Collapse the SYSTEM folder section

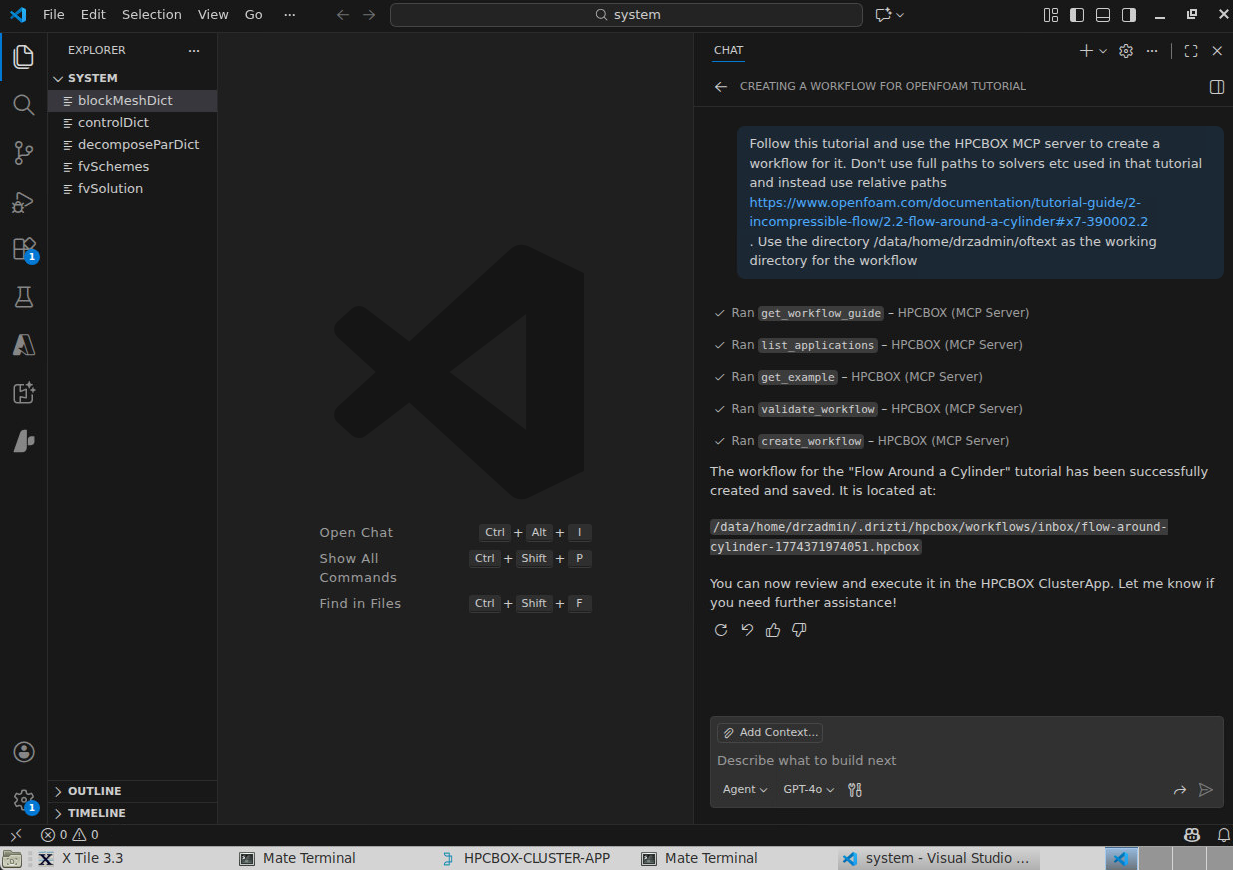coord(132,78)
